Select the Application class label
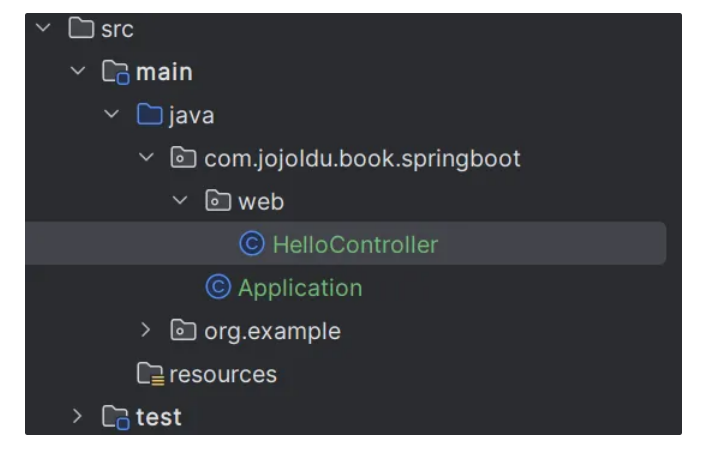Viewport: 715px width, 454px height. click(300, 289)
